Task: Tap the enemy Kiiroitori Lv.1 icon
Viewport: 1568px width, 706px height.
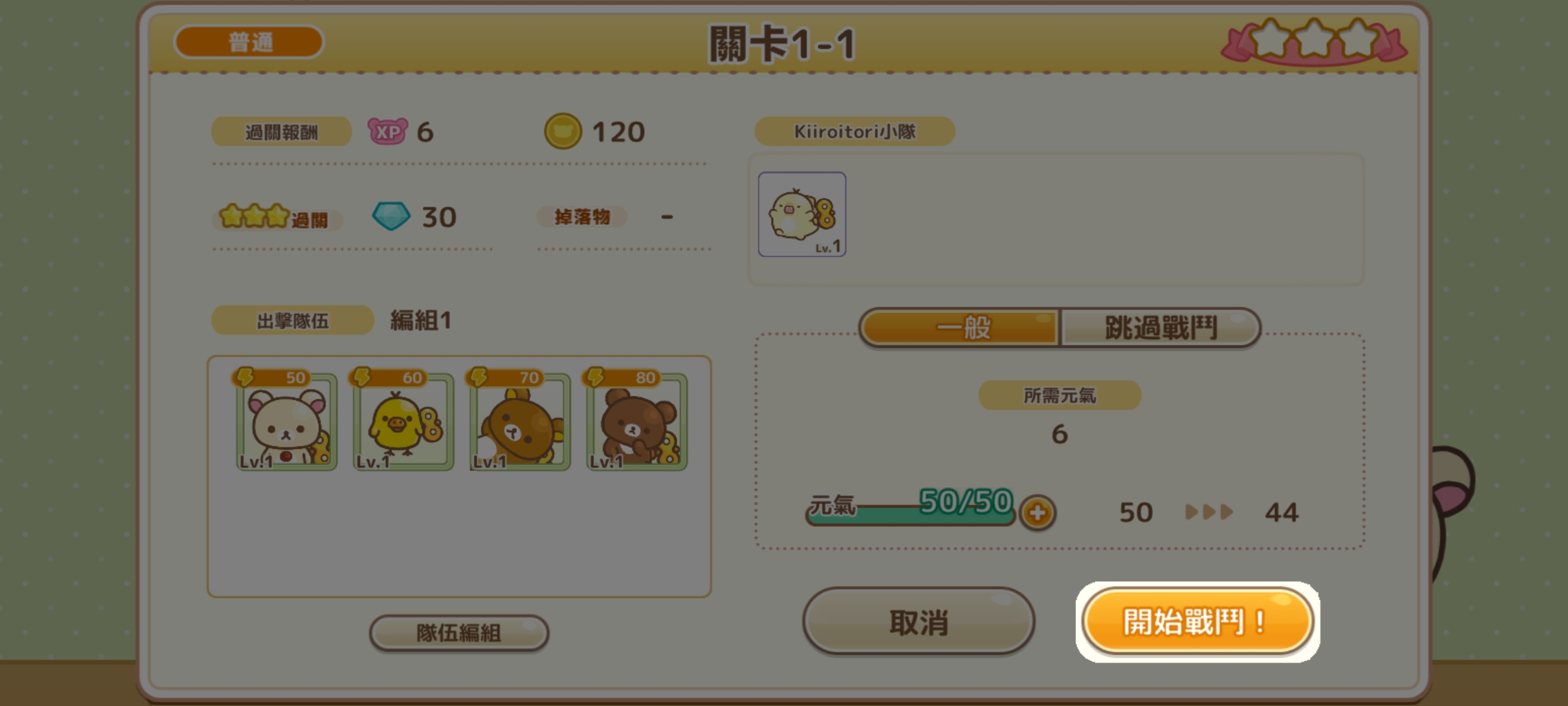Action: tap(802, 214)
